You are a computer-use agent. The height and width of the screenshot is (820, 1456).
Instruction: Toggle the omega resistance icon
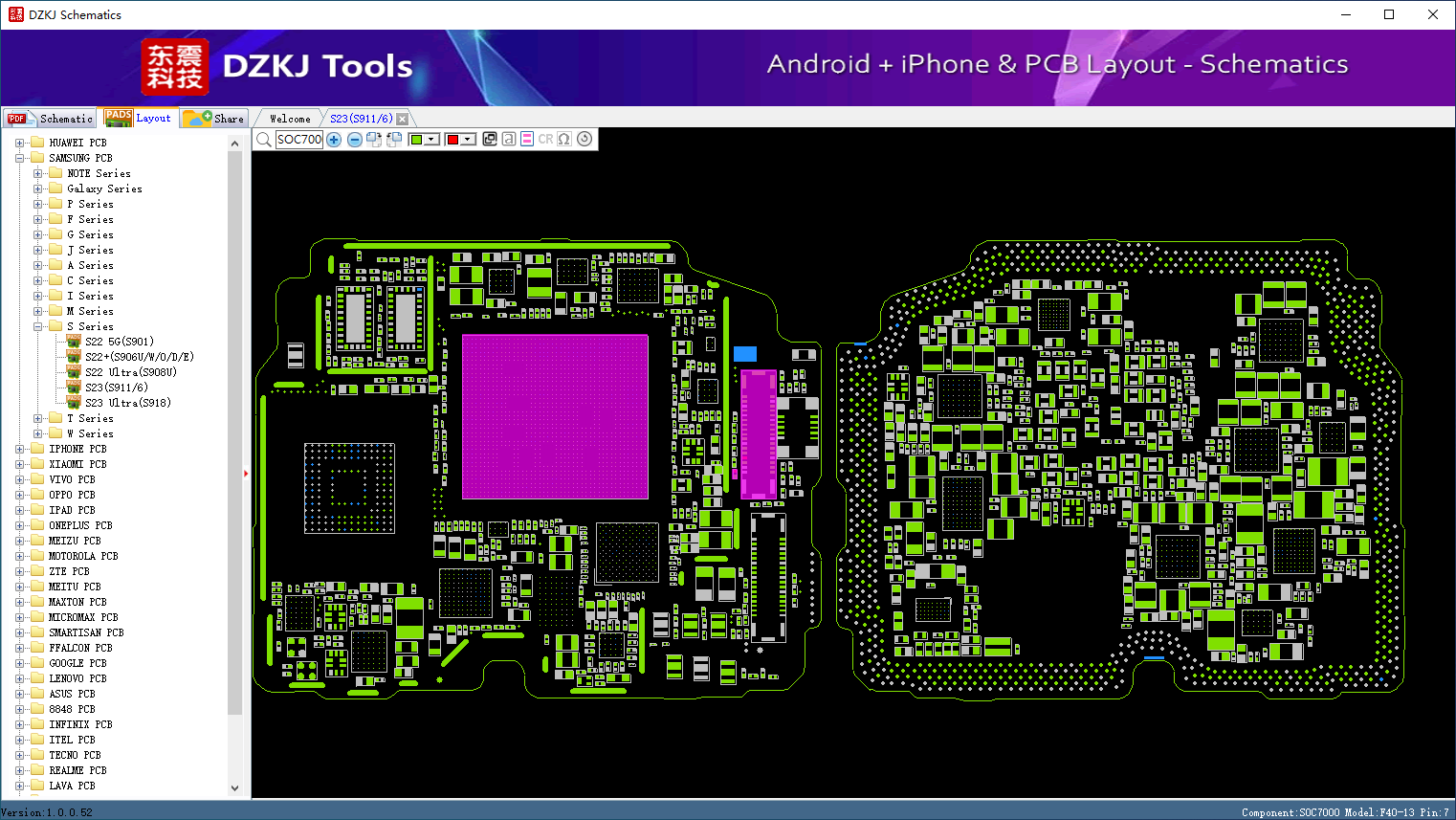[564, 140]
